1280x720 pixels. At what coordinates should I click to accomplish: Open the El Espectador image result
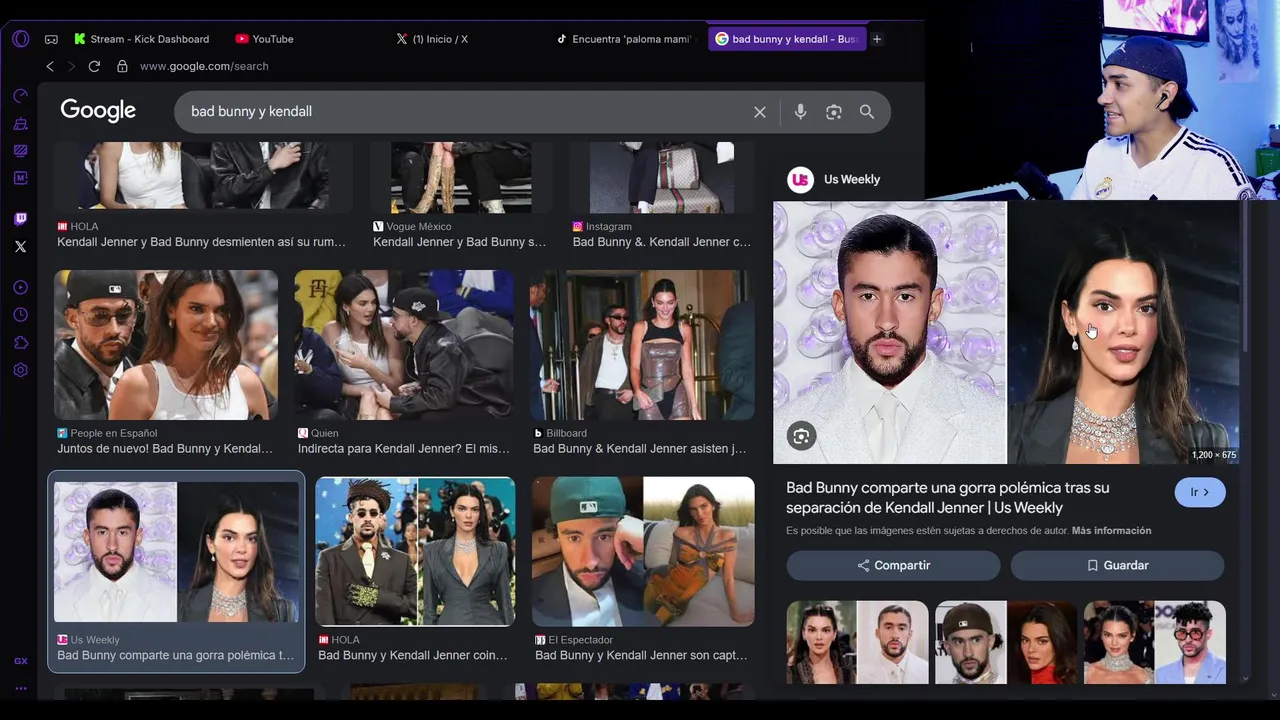(643, 552)
